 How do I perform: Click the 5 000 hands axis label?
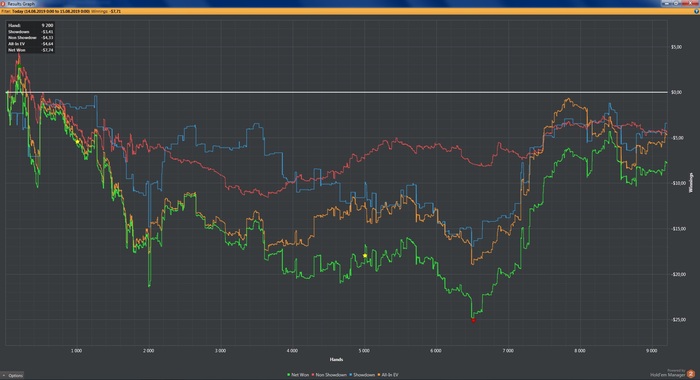(x=364, y=351)
